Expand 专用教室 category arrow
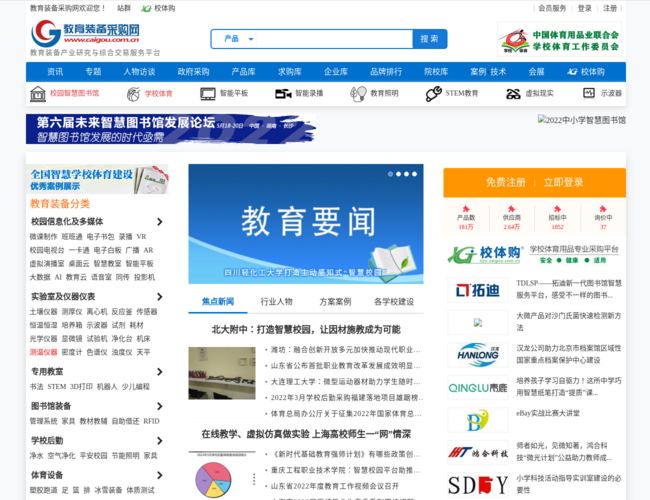This screenshot has height=500, width=650. [x=160, y=372]
